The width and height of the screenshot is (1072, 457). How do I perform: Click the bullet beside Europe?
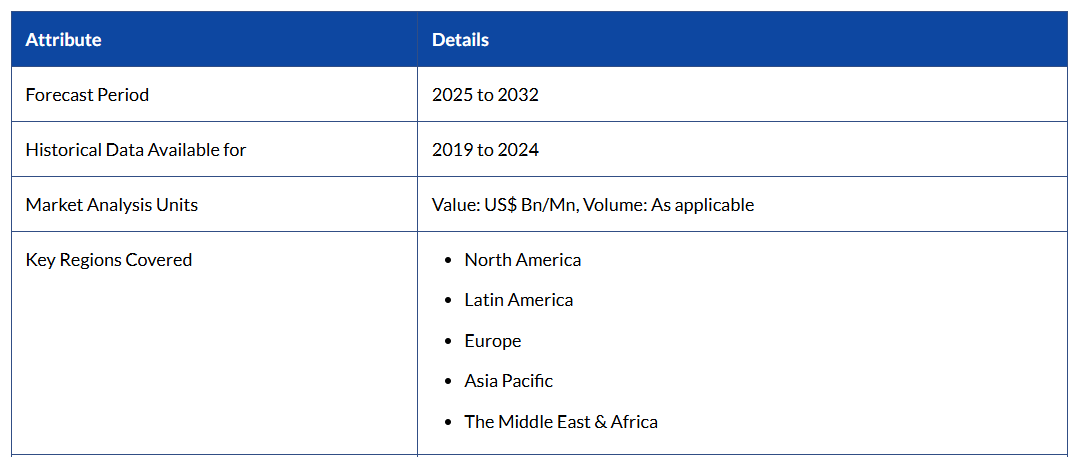[449, 342]
